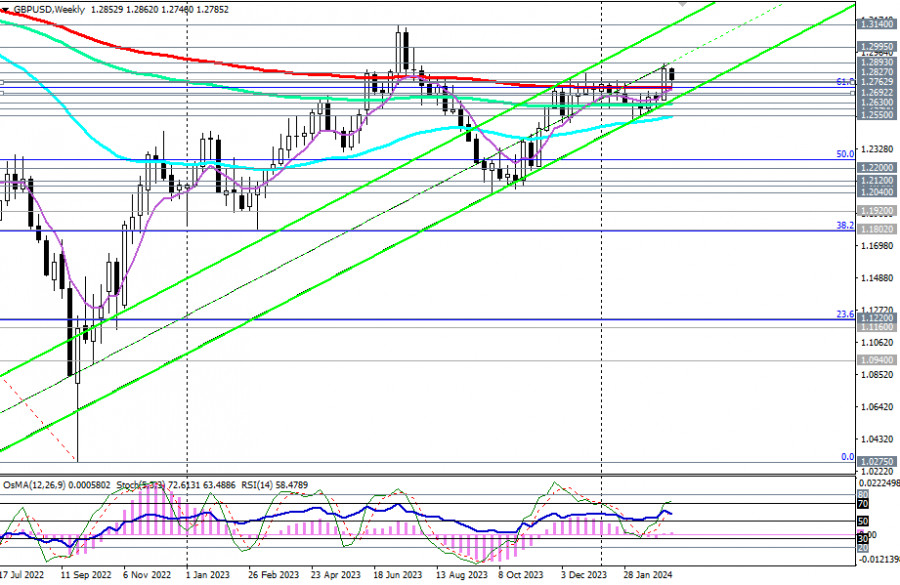Click the RSI(14) 58.4789 indicator label
The height and width of the screenshot is (585, 900).
pos(273,485)
